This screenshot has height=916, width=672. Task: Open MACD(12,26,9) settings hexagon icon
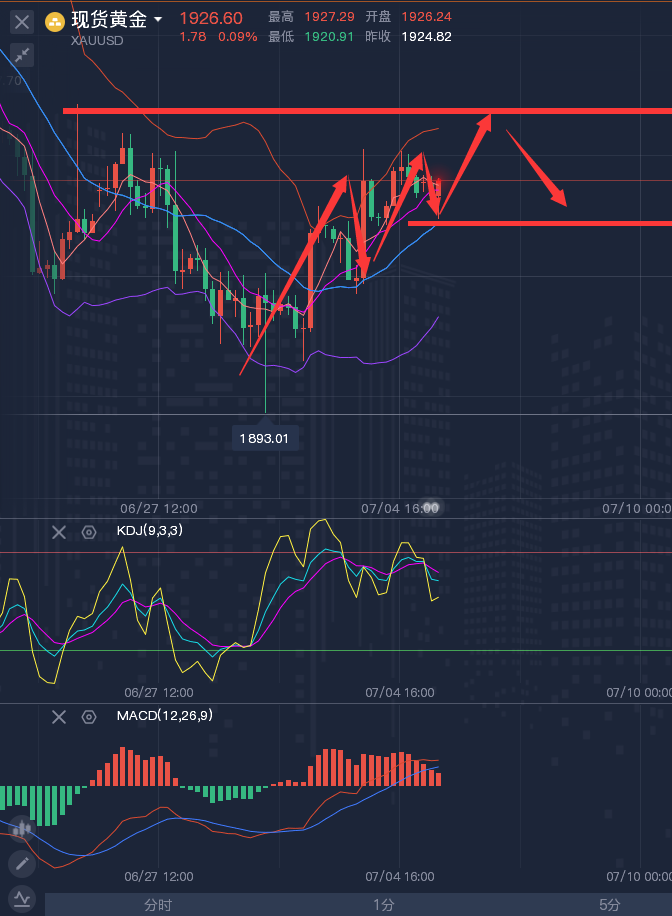click(x=89, y=717)
